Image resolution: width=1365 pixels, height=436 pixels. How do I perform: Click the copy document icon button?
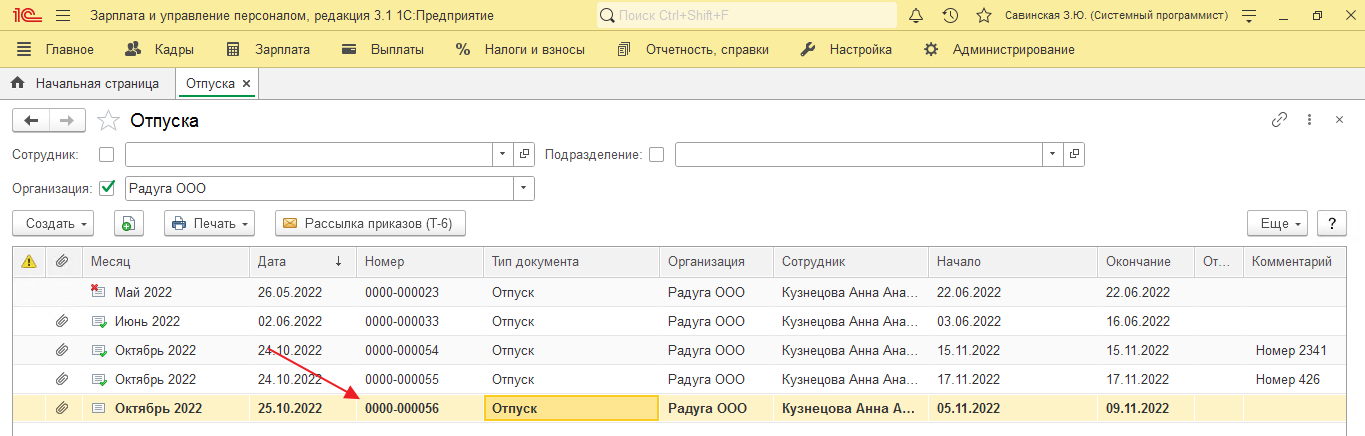129,223
